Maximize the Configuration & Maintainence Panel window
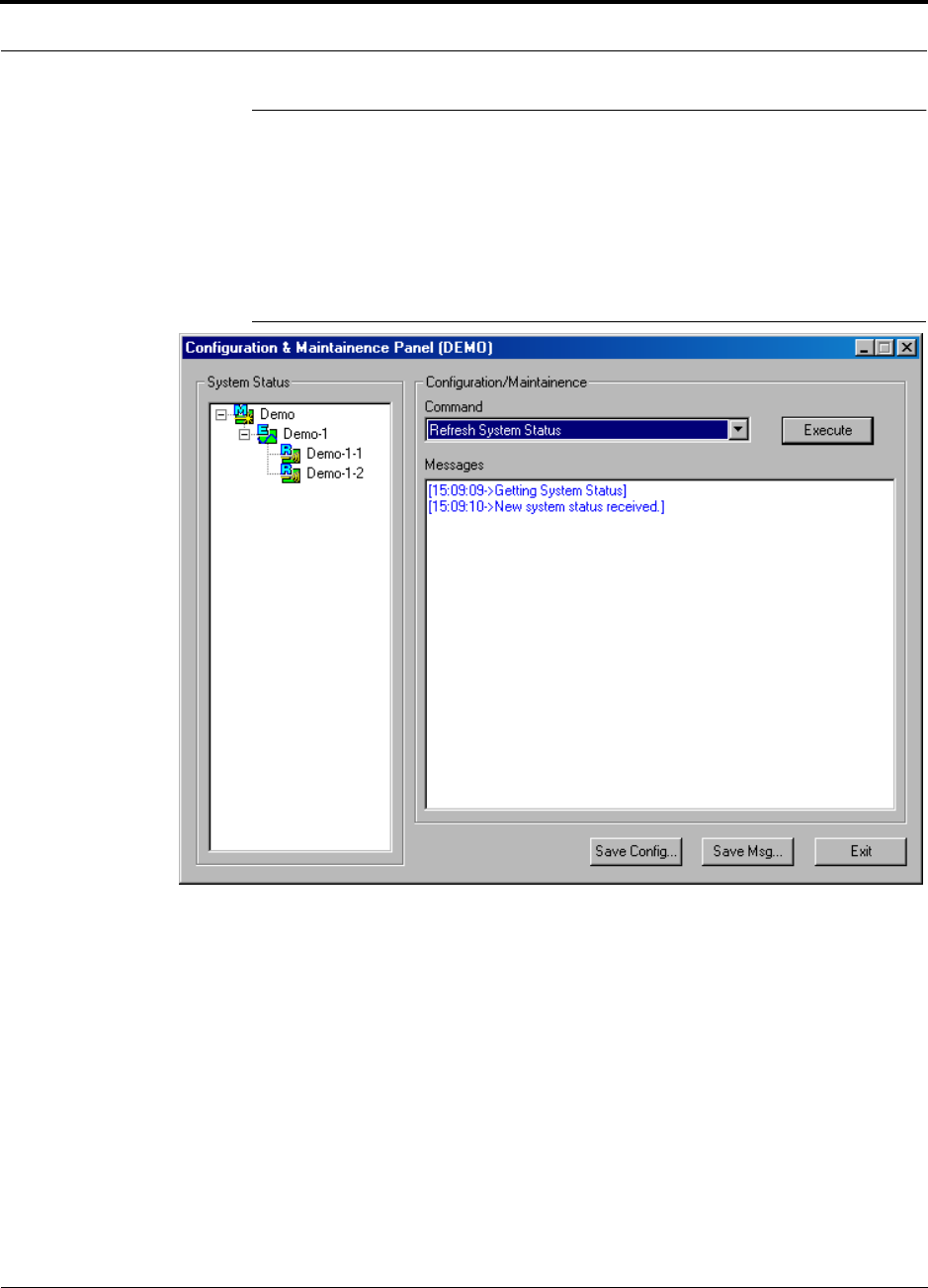The image size is (928, 1288). coord(883,348)
